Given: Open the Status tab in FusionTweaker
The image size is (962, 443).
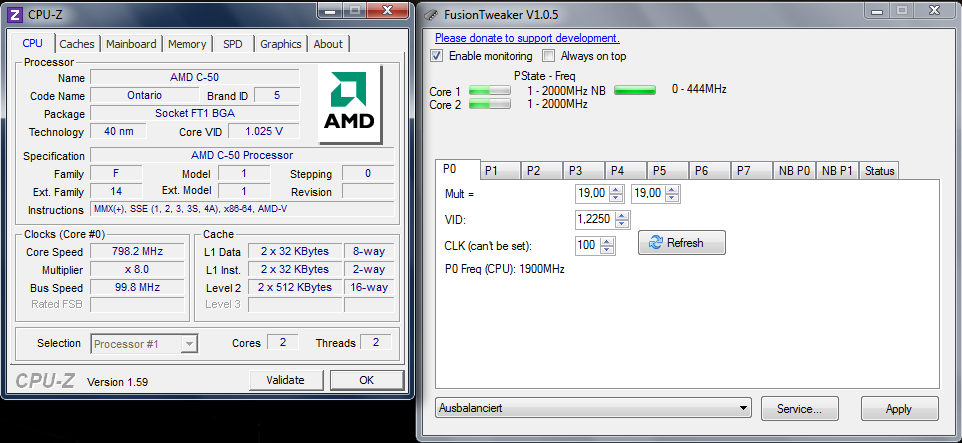Looking at the screenshot, I should (x=879, y=171).
